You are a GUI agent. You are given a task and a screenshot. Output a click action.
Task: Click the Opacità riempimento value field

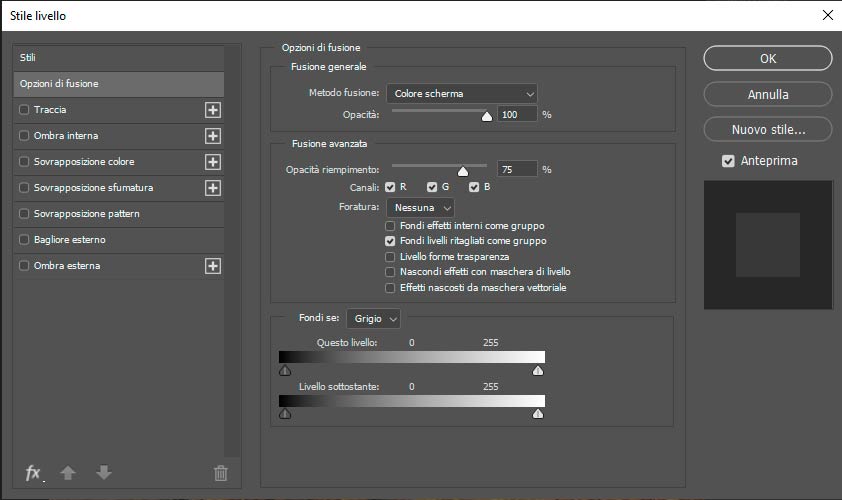[x=517, y=169]
